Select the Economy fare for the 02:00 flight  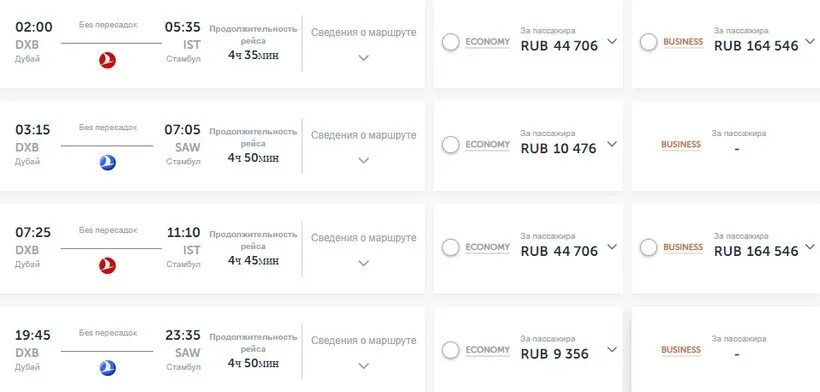point(450,42)
